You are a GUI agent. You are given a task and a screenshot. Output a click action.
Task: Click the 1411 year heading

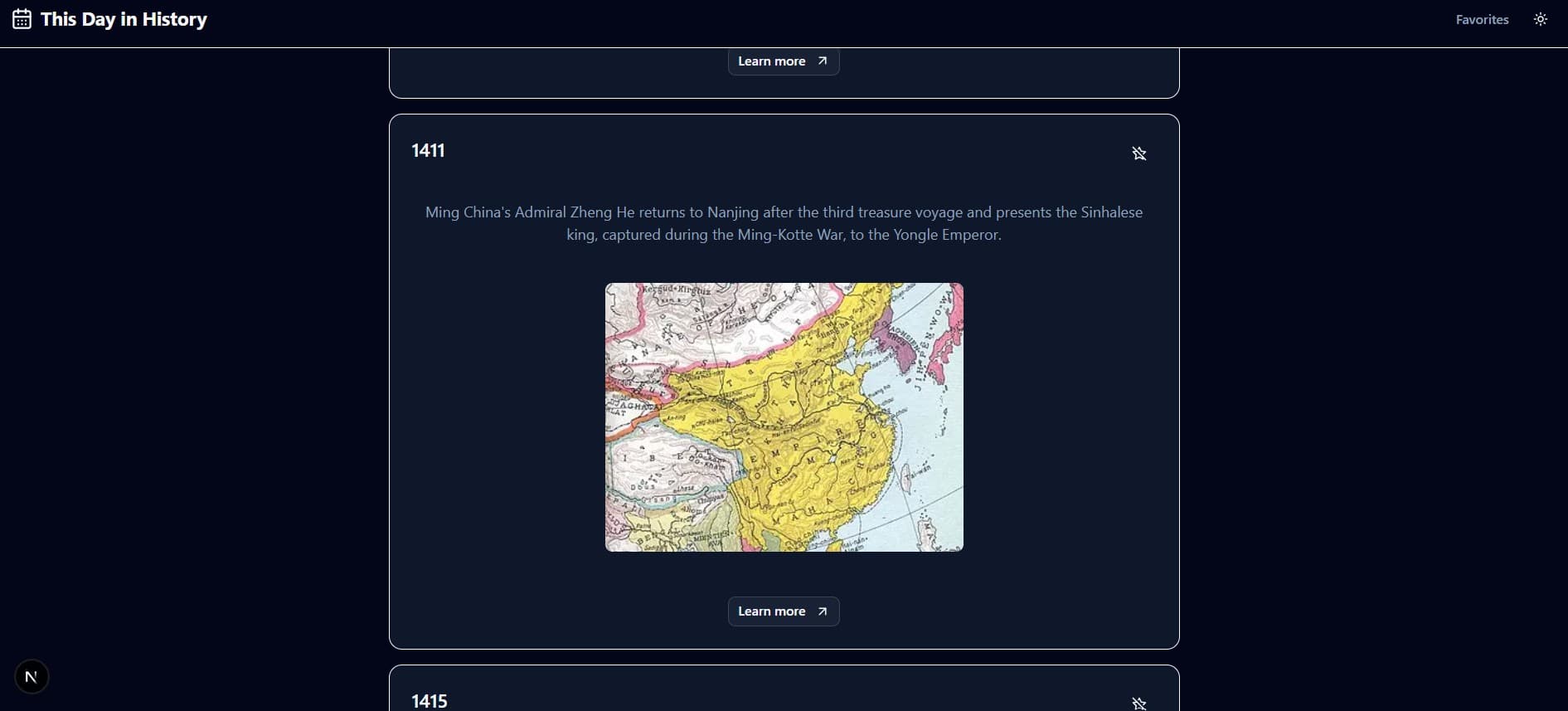pos(428,150)
